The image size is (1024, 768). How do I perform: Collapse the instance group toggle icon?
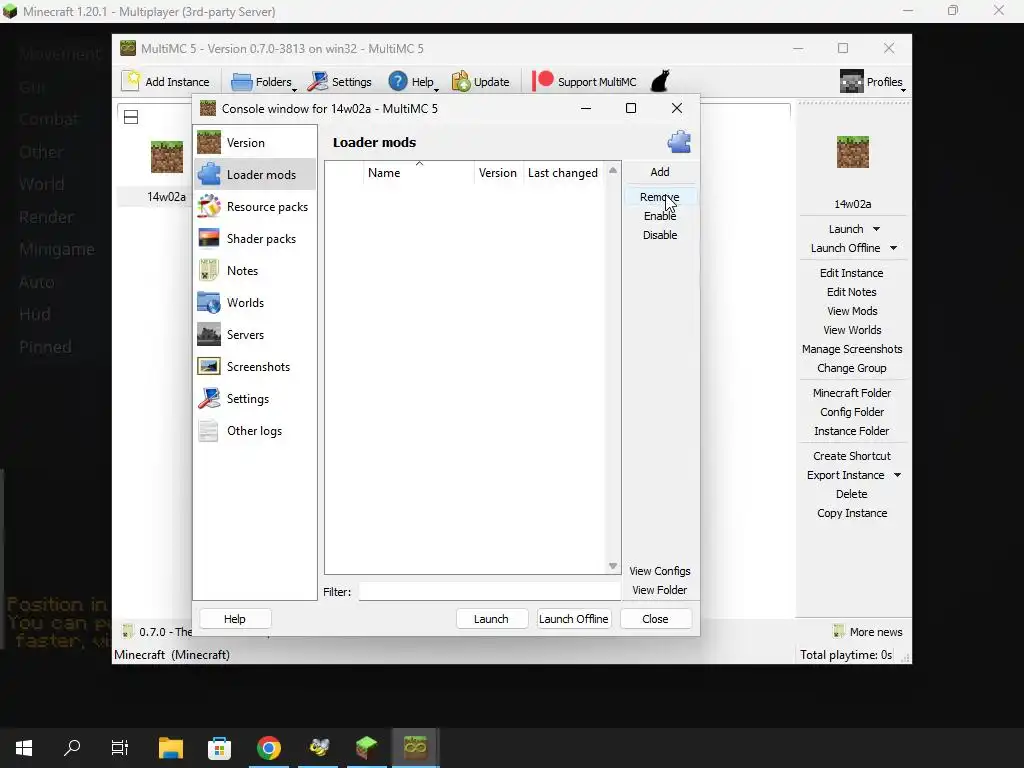tap(131, 117)
